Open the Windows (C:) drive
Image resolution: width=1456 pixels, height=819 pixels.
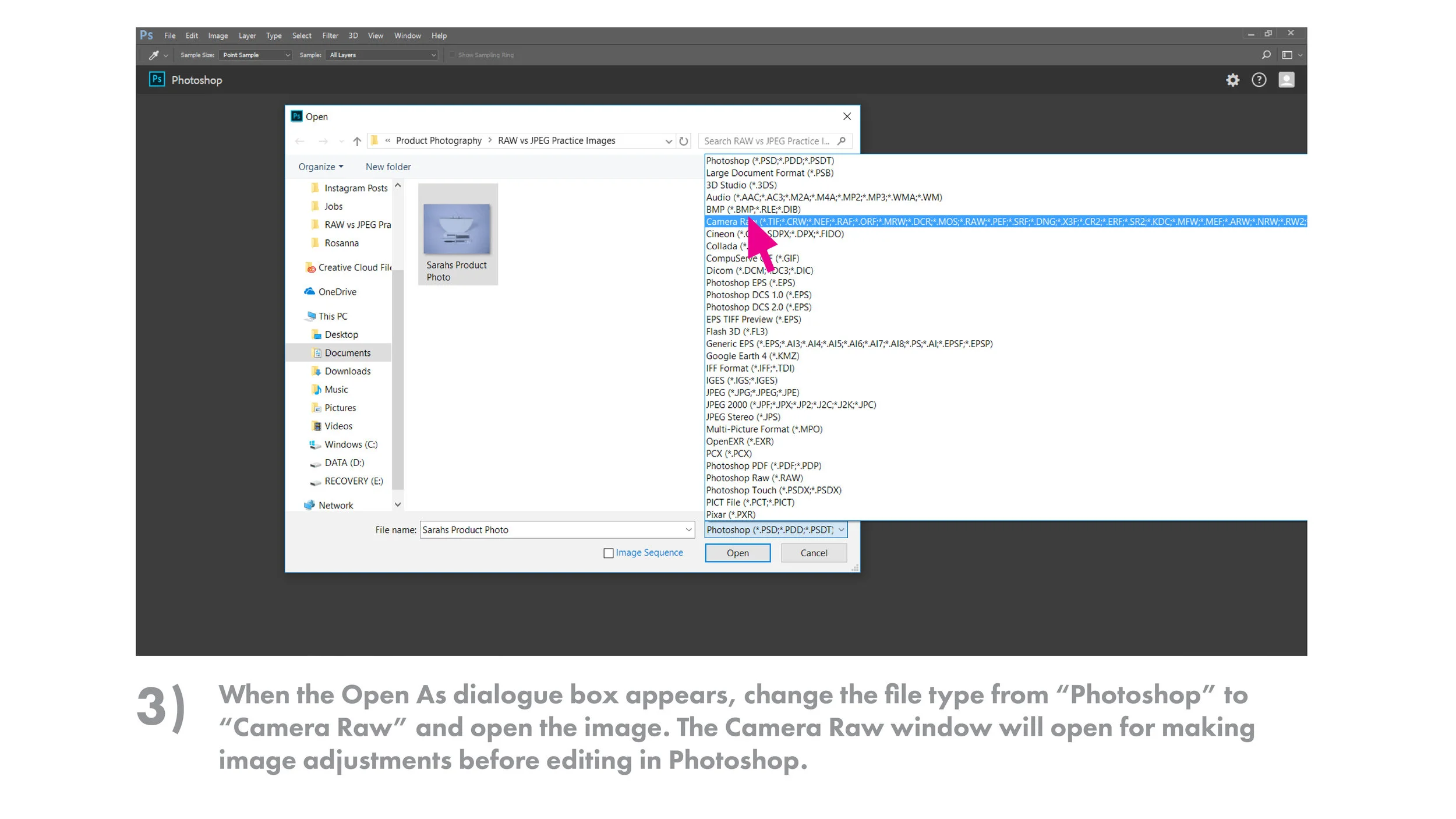(343, 444)
